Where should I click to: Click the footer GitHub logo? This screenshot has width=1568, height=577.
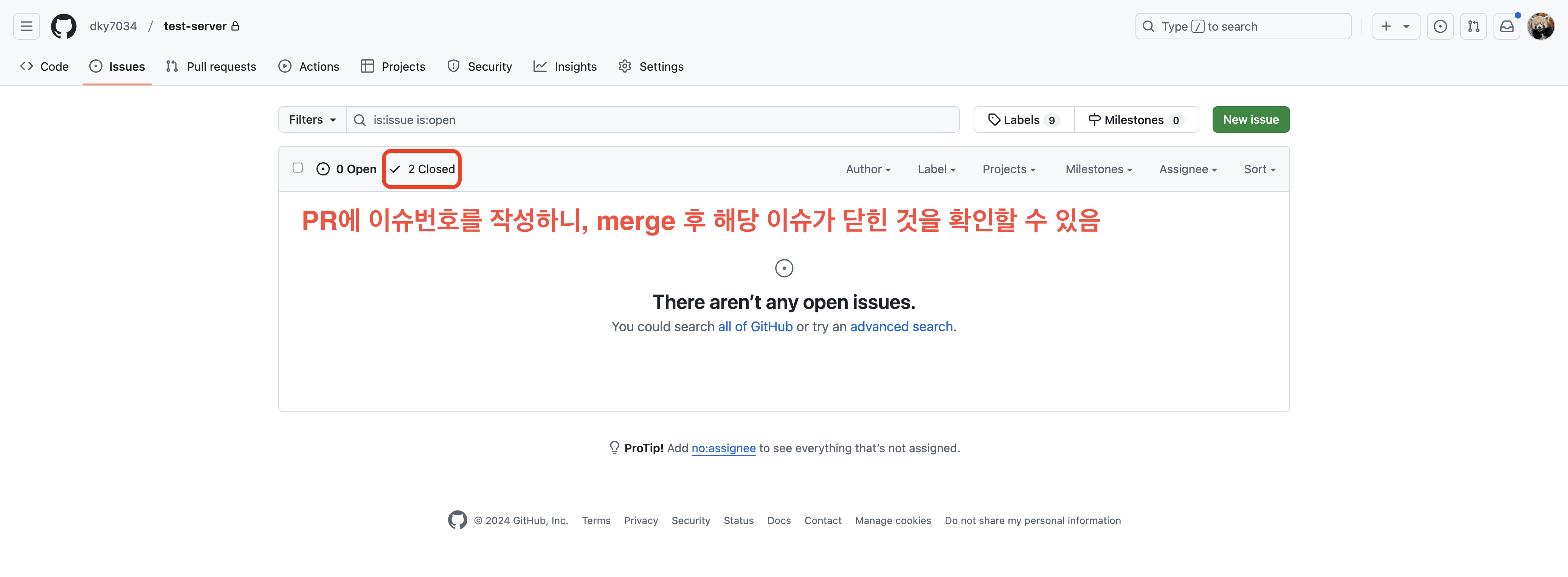coord(457,520)
